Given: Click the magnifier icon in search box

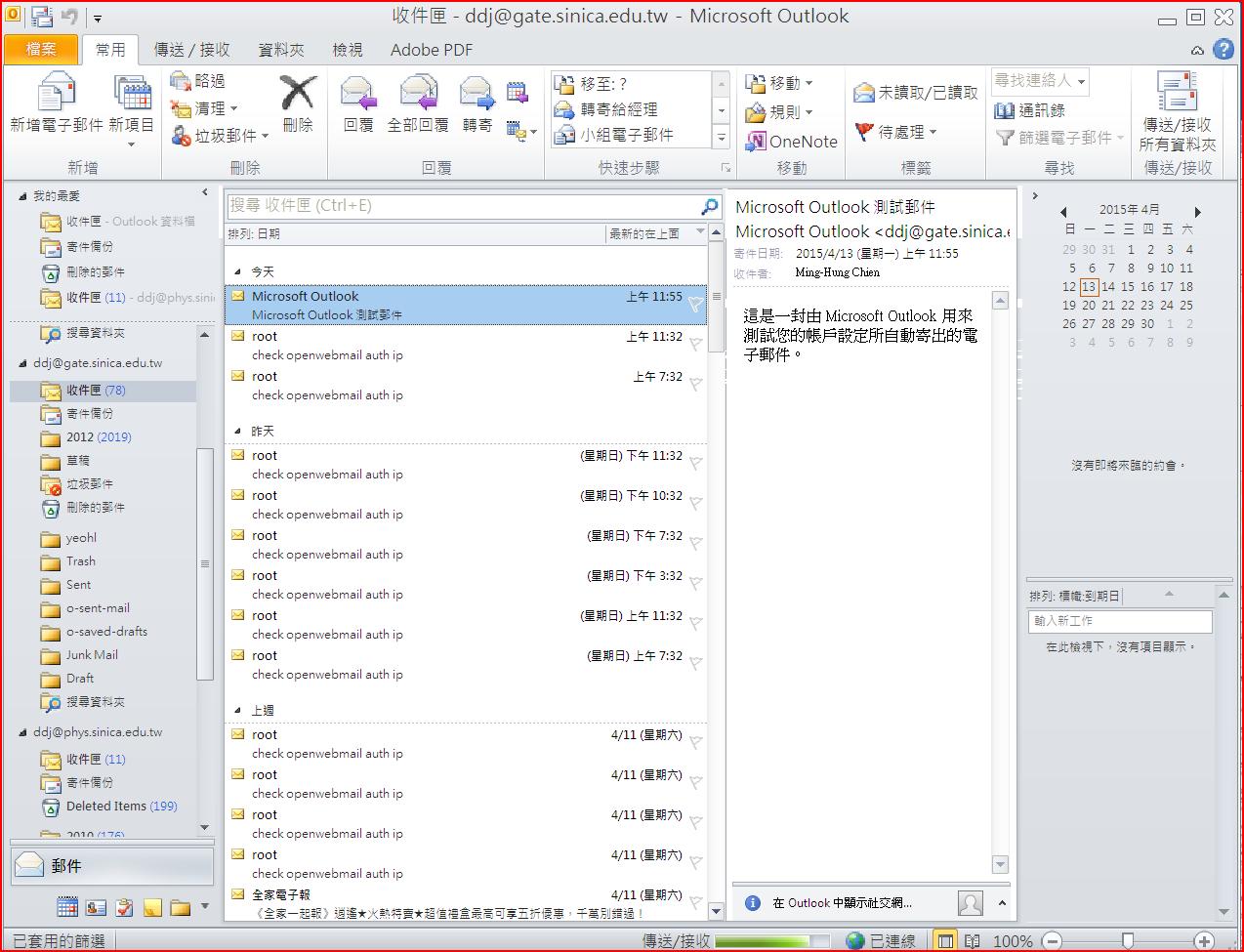Looking at the screenshot, I should pos(710,206).
